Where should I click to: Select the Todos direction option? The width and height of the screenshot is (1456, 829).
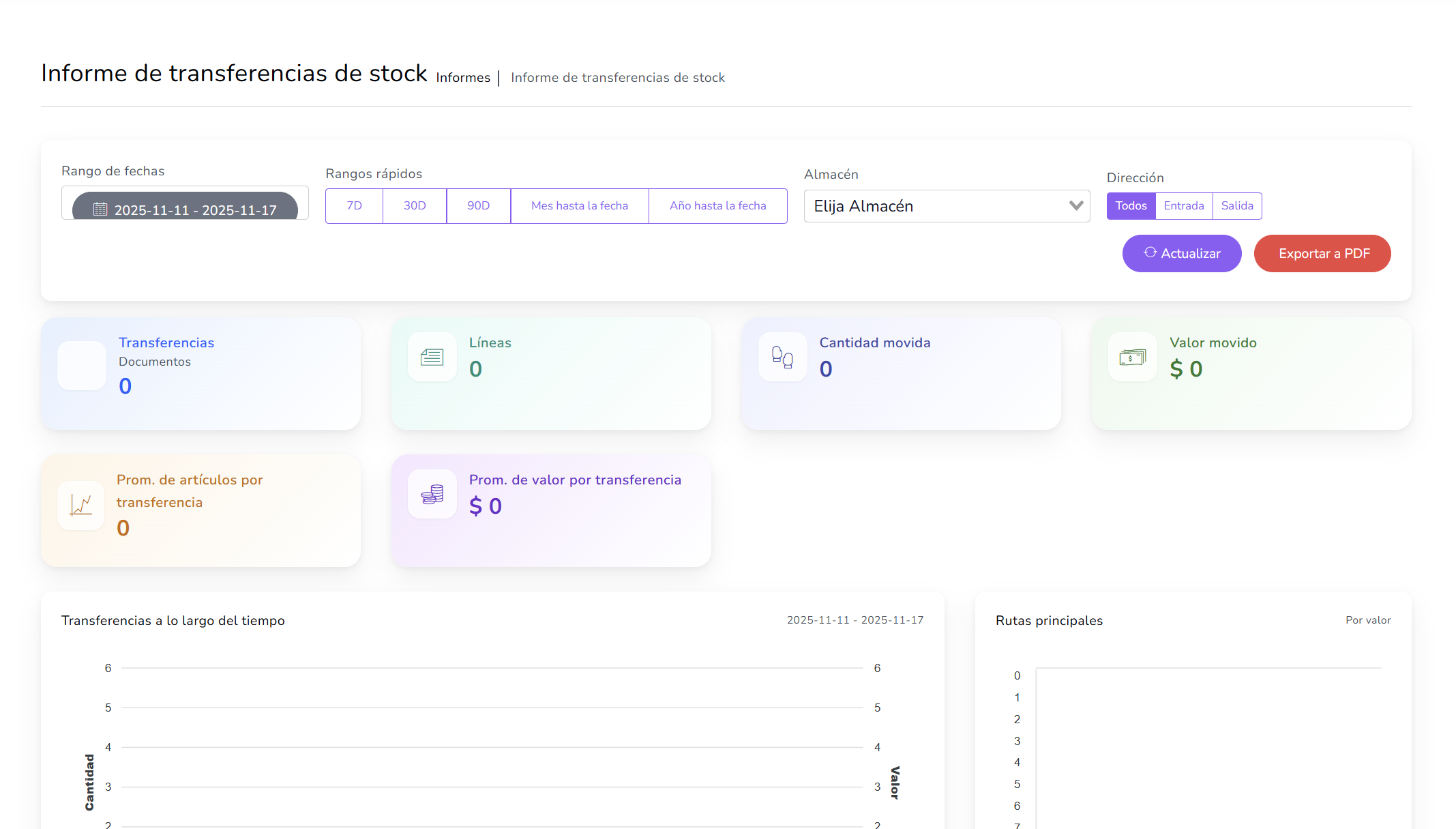[1131, 205]
